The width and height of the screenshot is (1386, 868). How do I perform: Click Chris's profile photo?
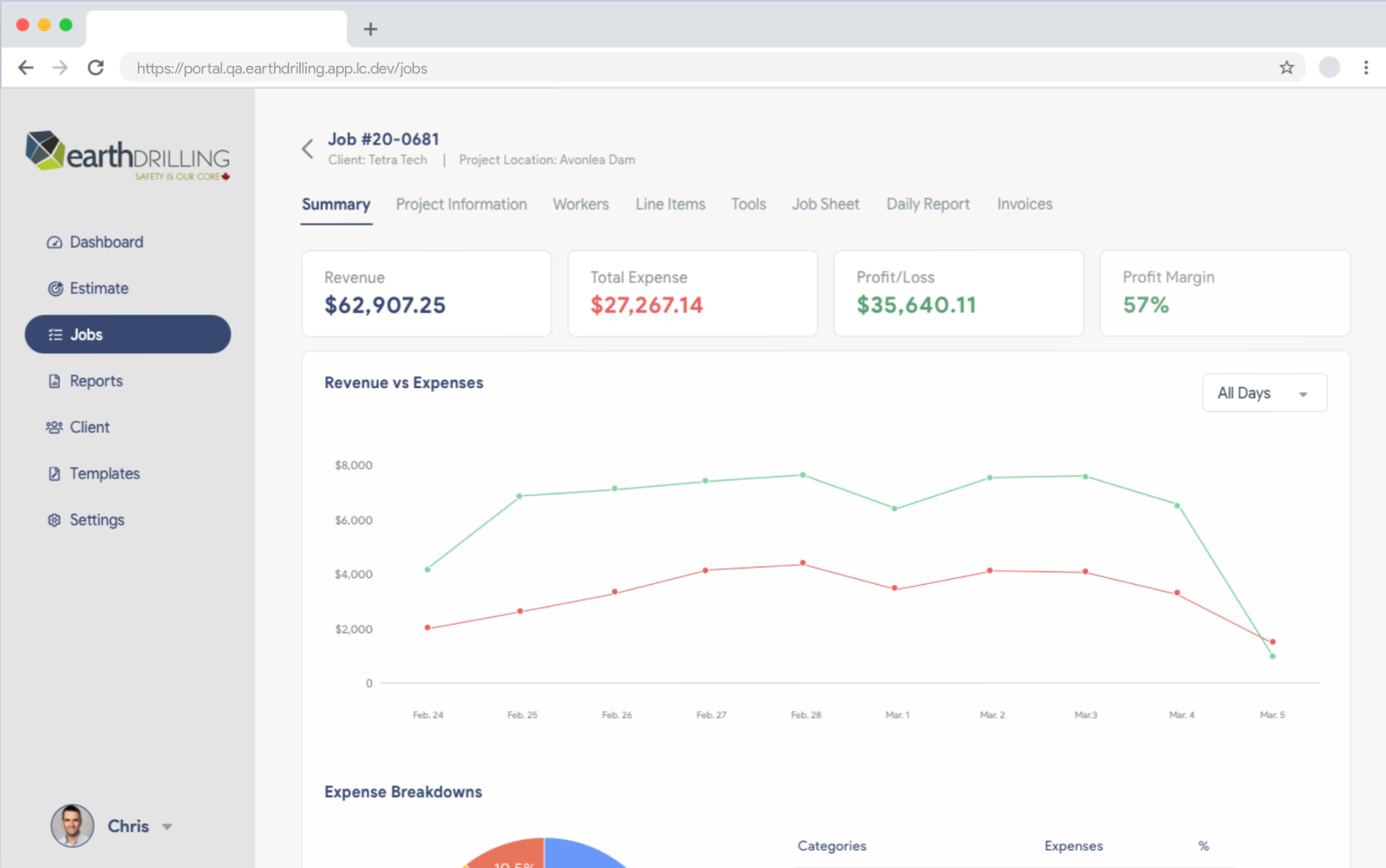click(x=72, y=826)
